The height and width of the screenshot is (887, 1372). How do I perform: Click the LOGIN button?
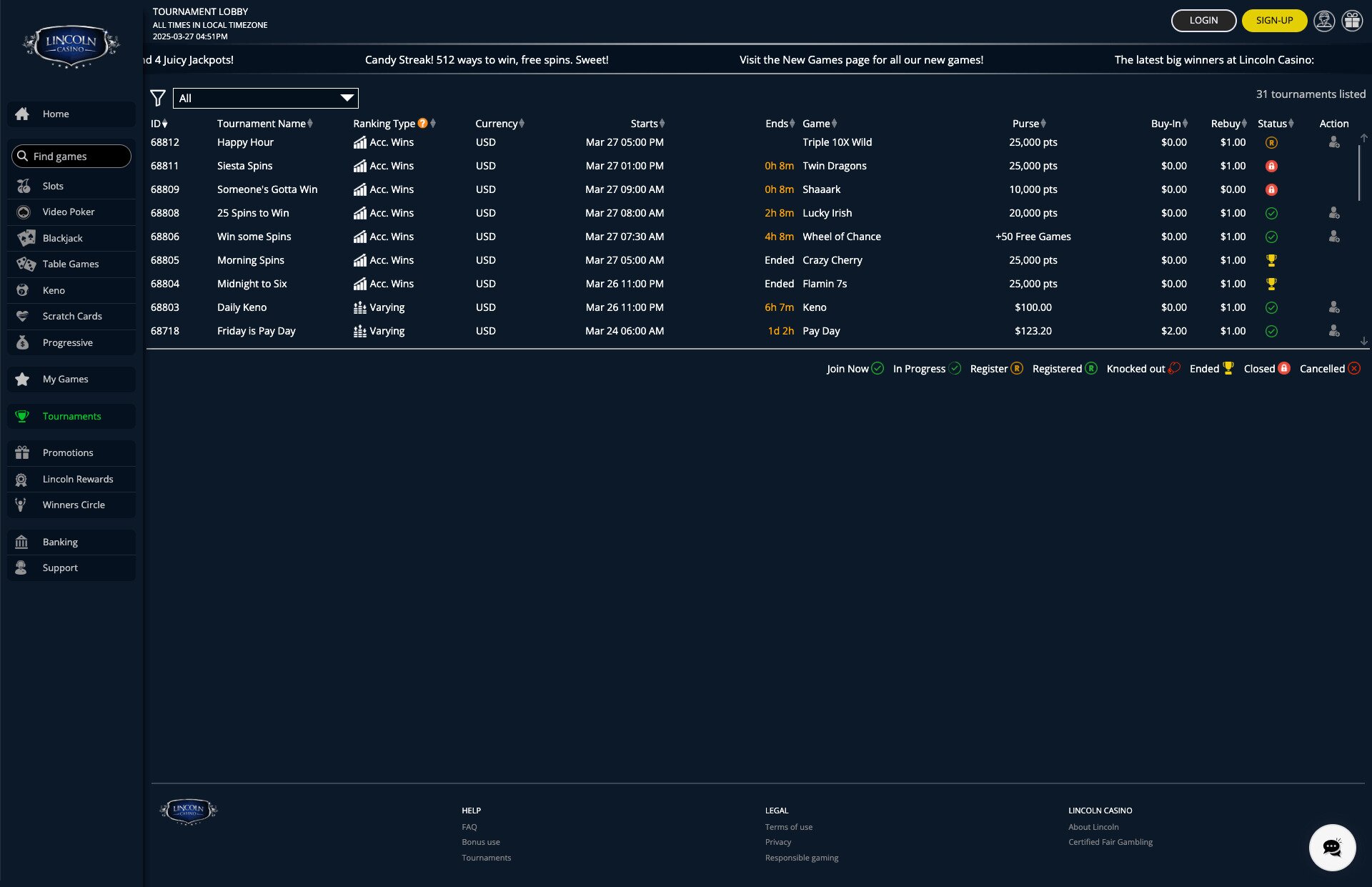pyautogui.click(x=1203, y=21)
